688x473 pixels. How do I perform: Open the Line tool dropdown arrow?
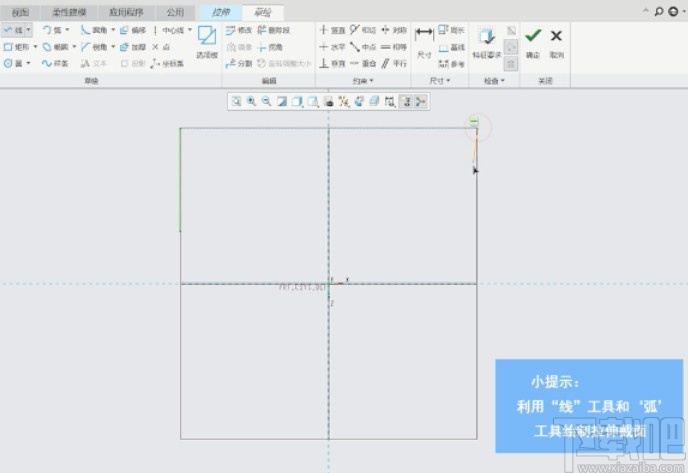click(29, 30)
